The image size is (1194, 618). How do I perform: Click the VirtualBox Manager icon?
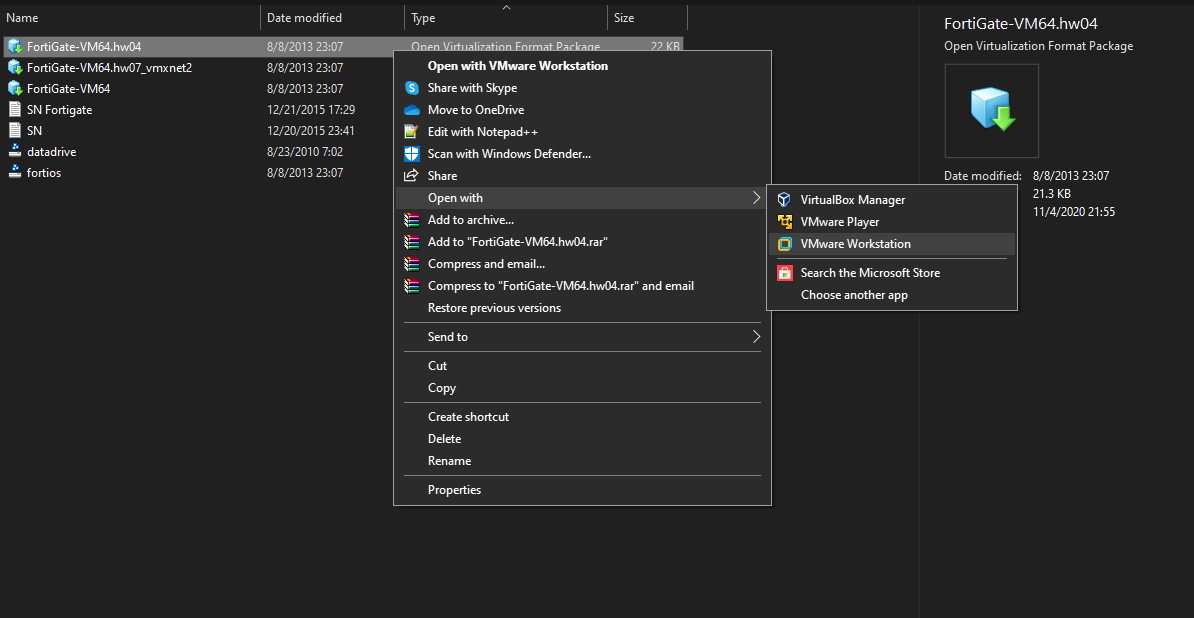[784, 199]
